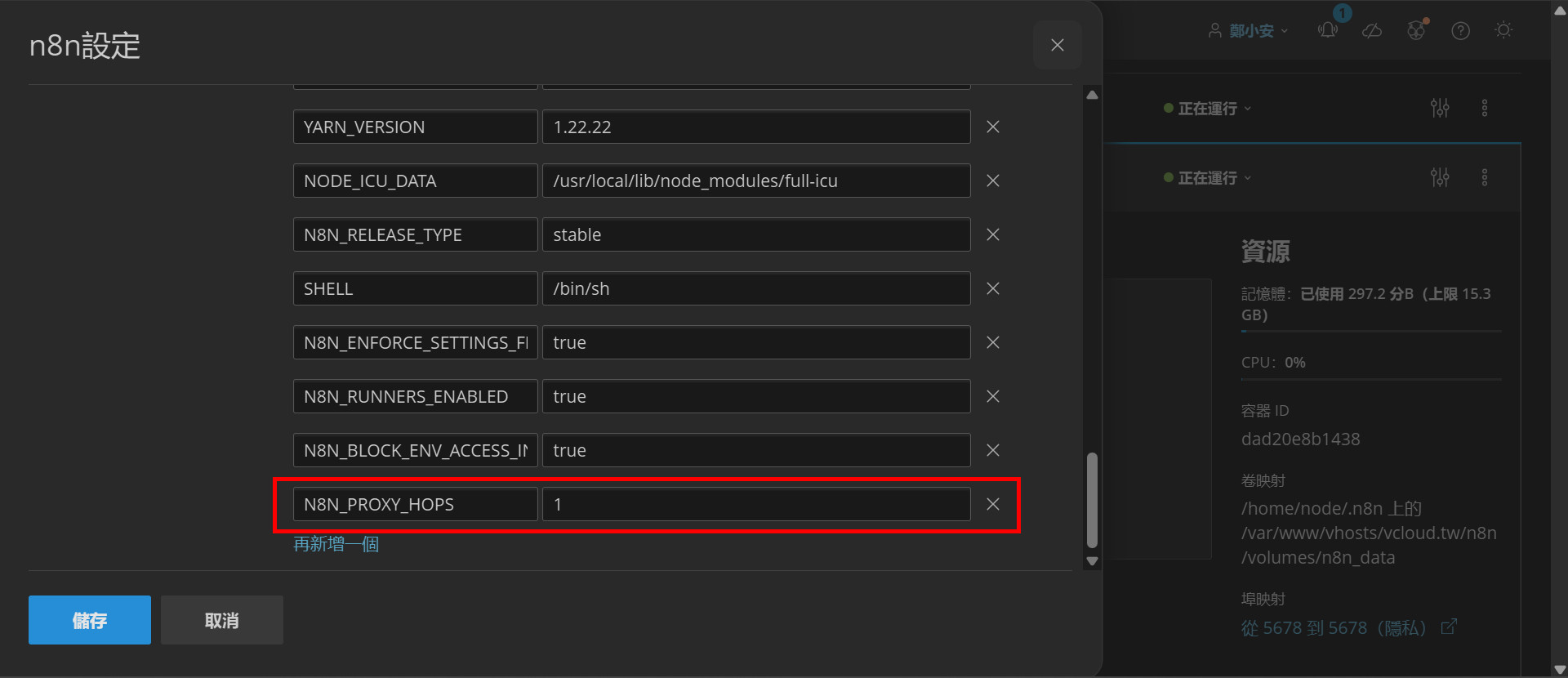Edit the 1.22.22 value field
1568x678 pixels.
[756, 127]
